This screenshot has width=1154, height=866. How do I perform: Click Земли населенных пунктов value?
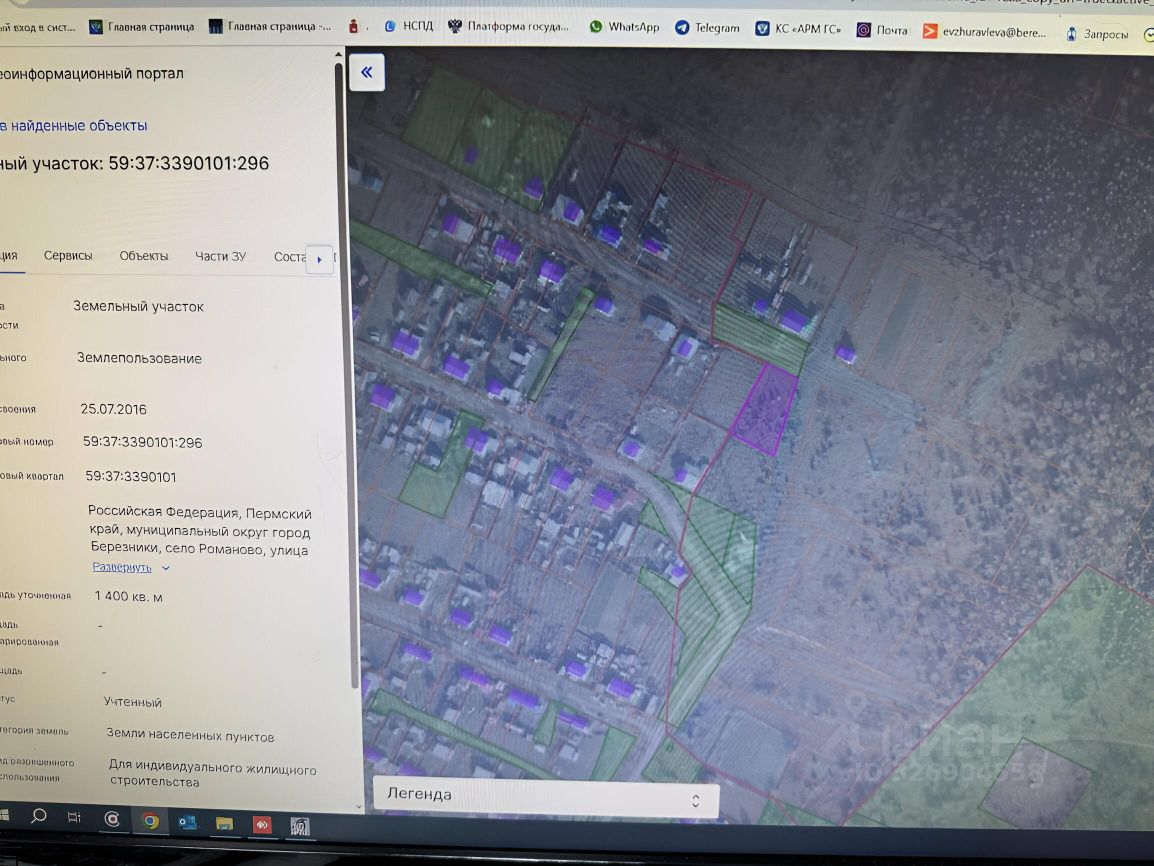coord(190,735)
